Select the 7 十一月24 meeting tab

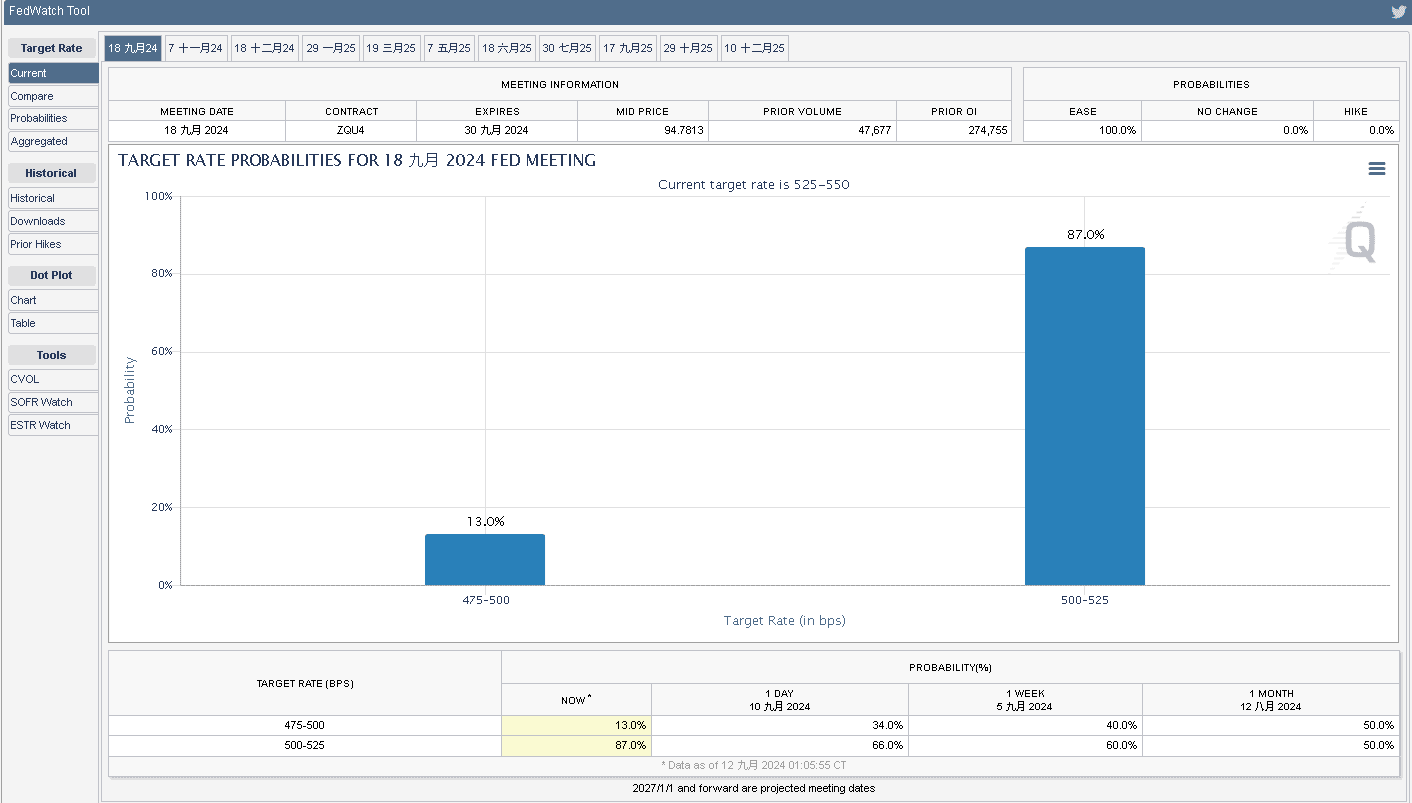tap(195, 48)
